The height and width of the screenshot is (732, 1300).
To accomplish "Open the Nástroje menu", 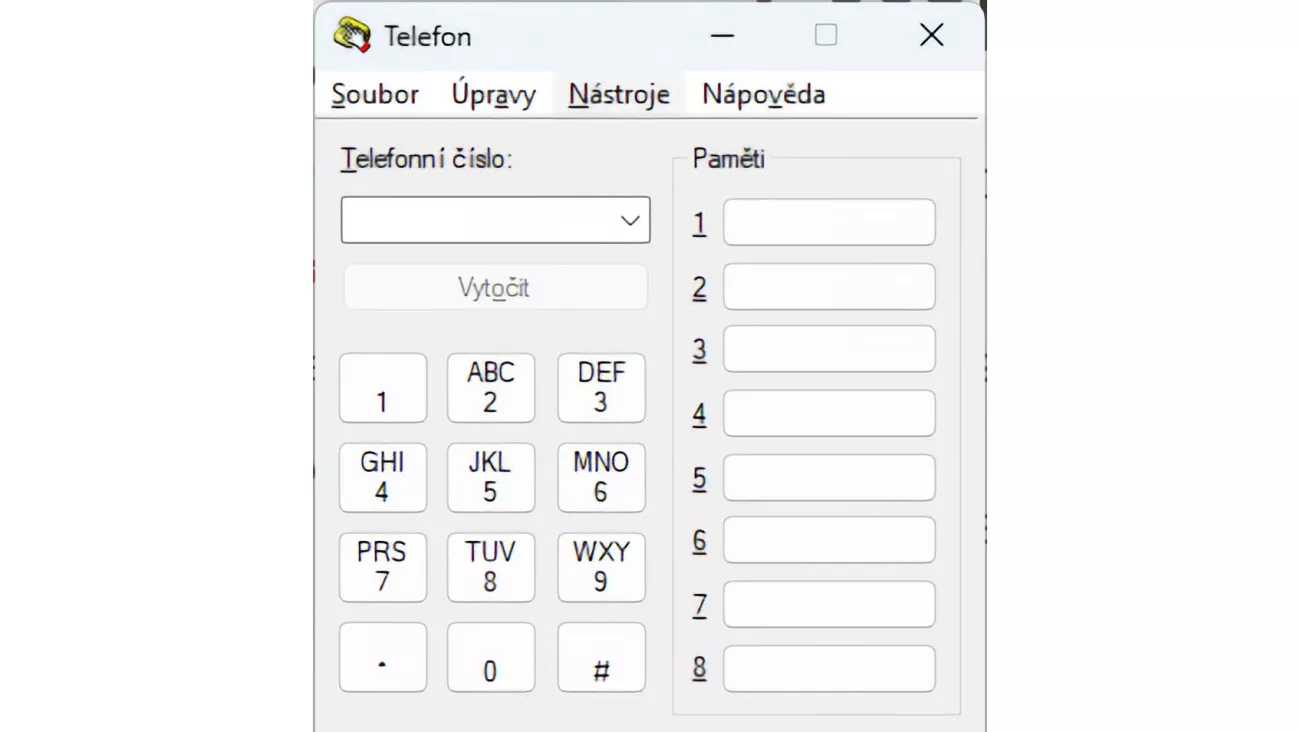I will point(619,95).
